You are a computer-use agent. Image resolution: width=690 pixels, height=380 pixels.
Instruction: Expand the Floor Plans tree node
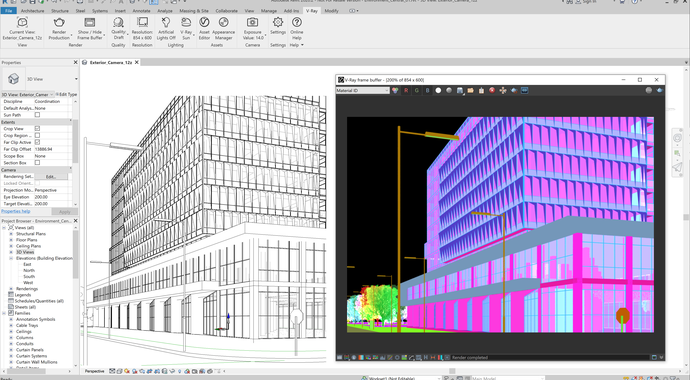pyautogui.click(x=11, y=240)
